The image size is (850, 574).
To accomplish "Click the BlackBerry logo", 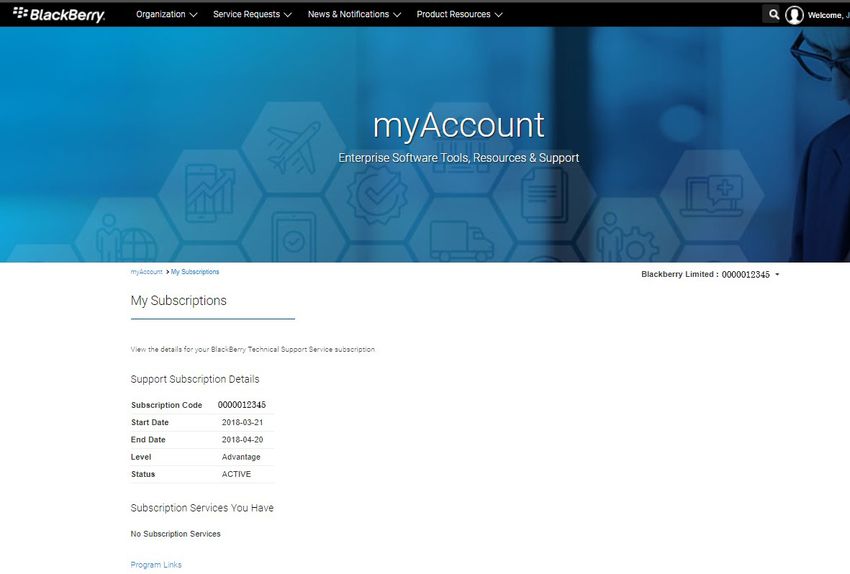I will click(59, 15).
